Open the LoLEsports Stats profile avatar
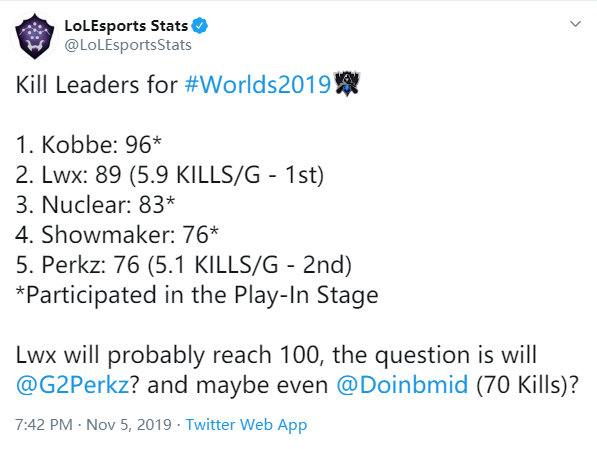The width and height of the screenshot is (597, 449). point(35,36)
